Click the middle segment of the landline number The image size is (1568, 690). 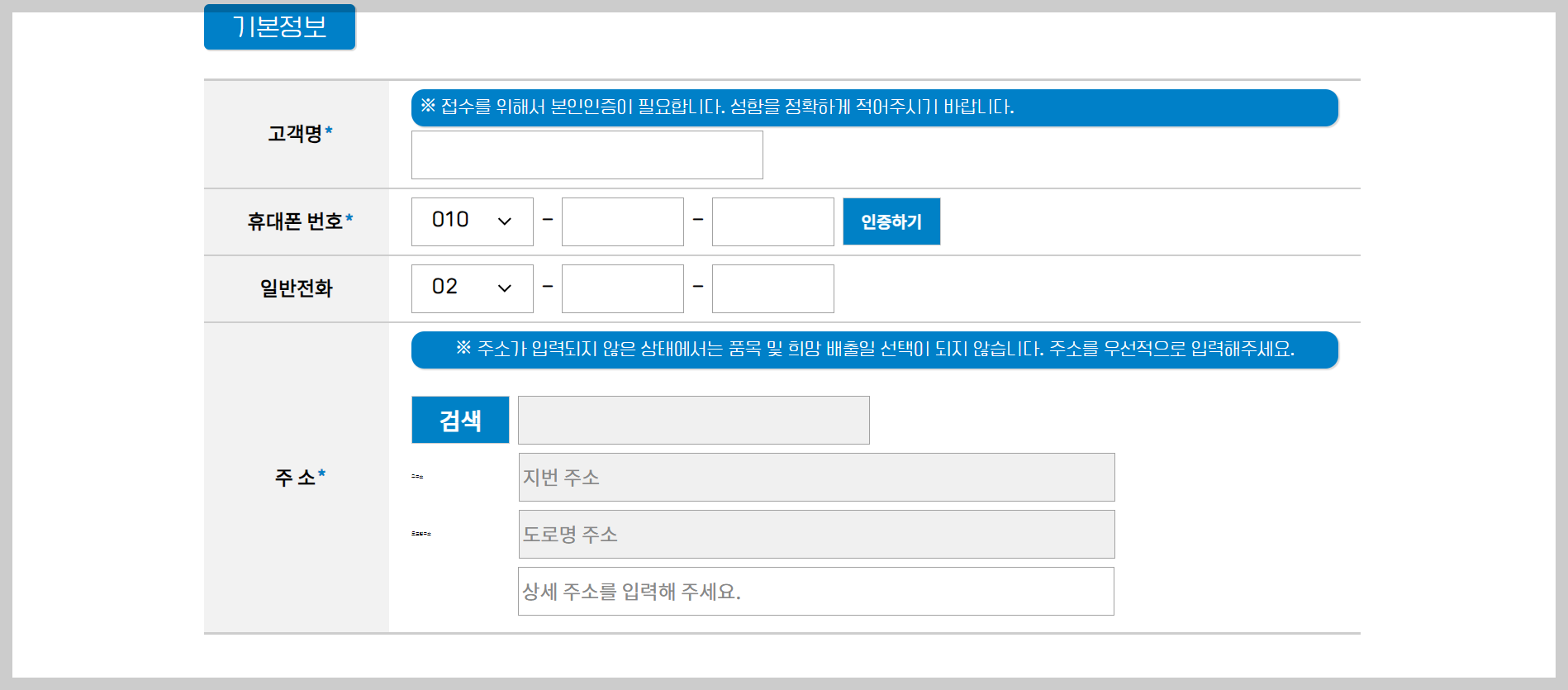622,288
